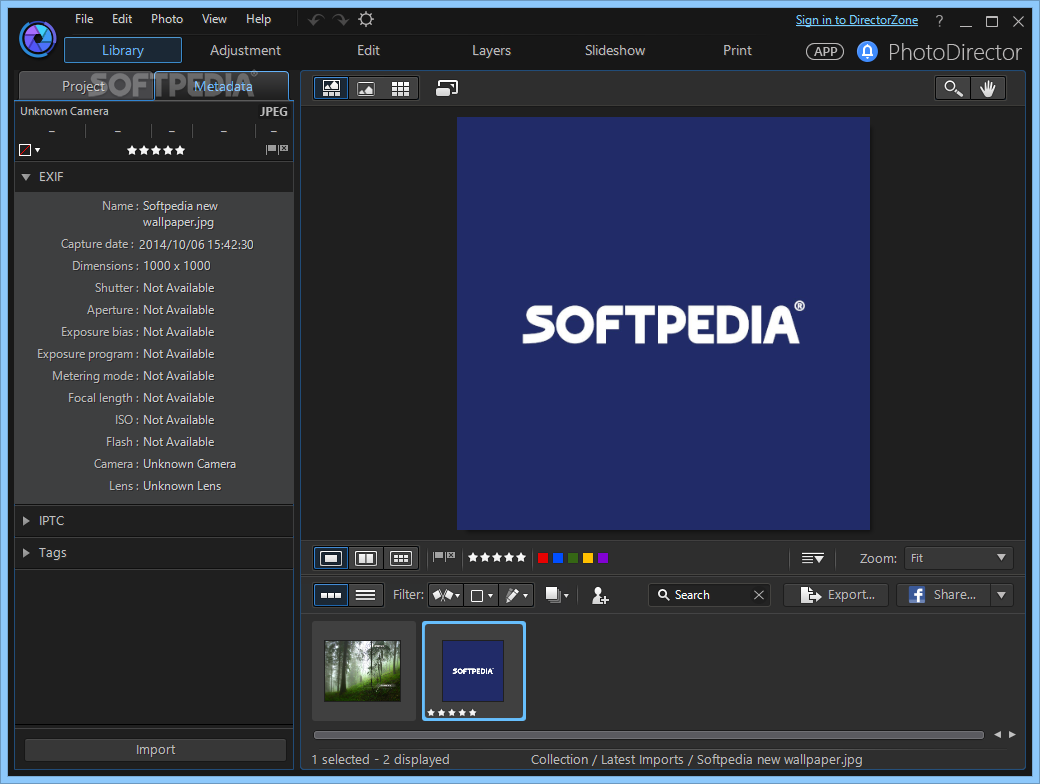
Task: Click the redo arrow icon
Action: pyautogui.click(x=341, y=20)
